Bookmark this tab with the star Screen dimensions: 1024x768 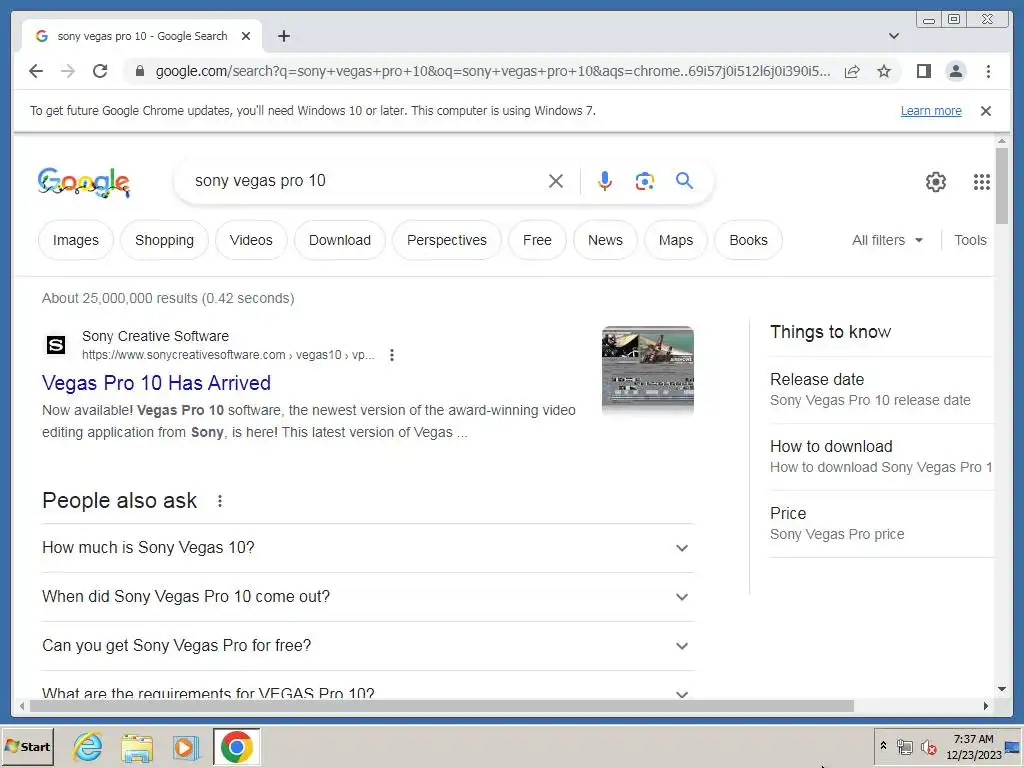click(884, 71)
